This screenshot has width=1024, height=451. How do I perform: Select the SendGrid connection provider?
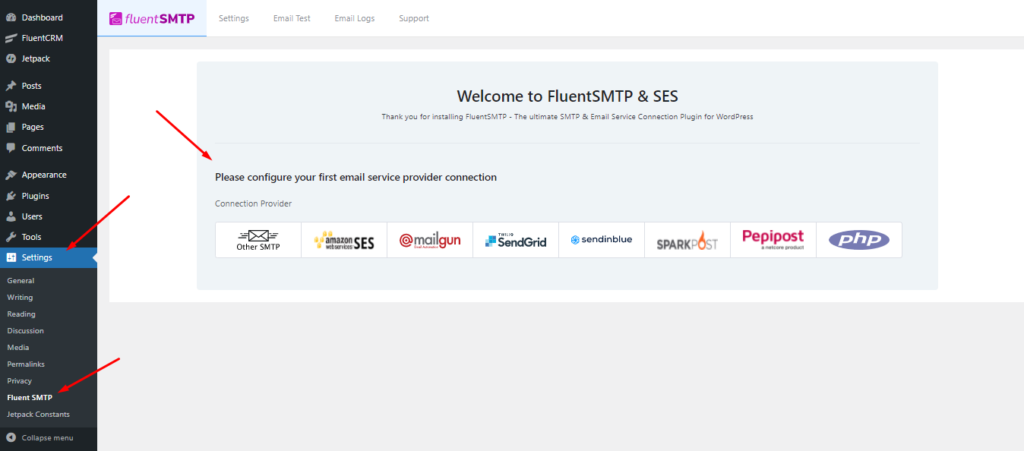[x=515, y=240]
